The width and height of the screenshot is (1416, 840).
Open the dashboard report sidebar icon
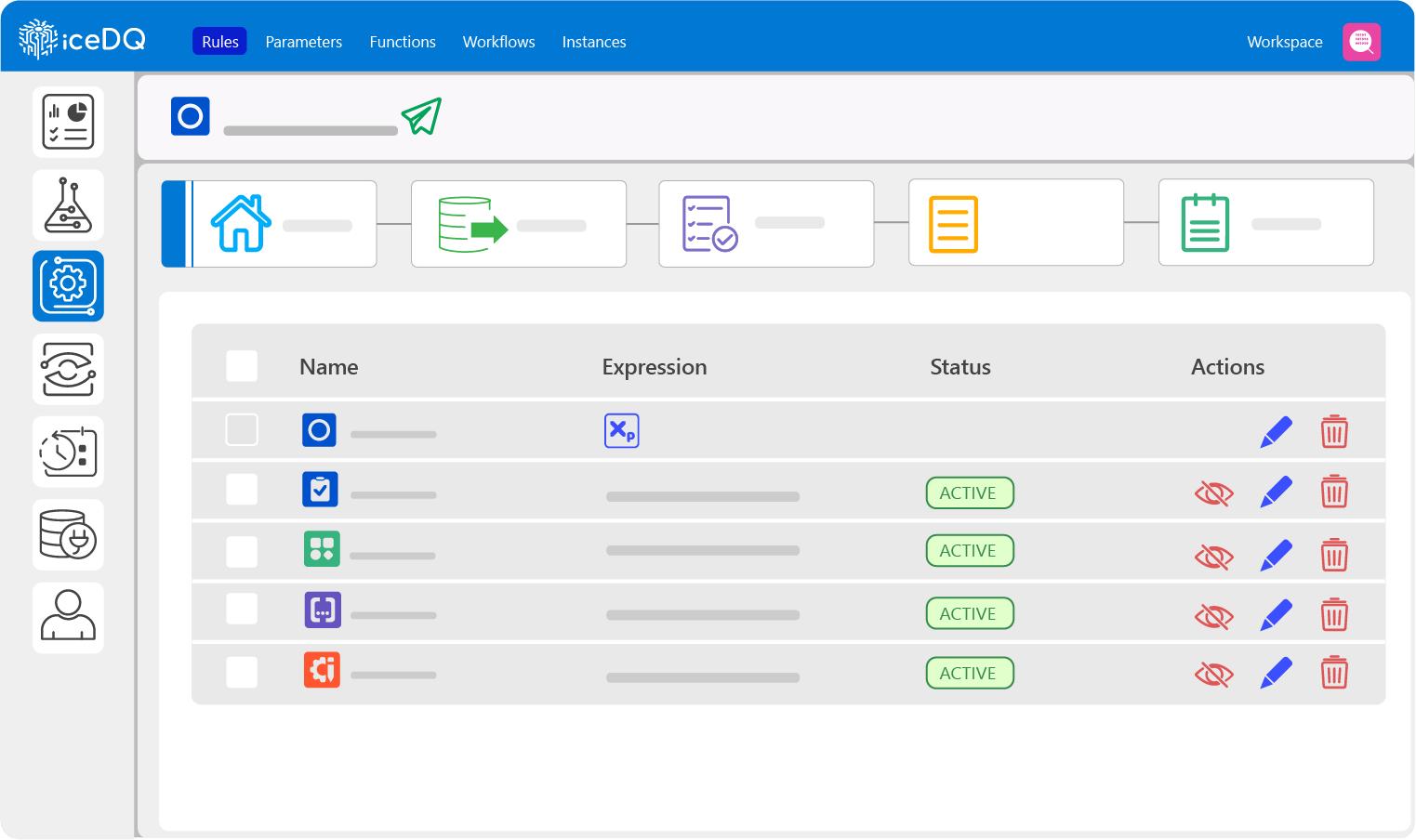68,122
